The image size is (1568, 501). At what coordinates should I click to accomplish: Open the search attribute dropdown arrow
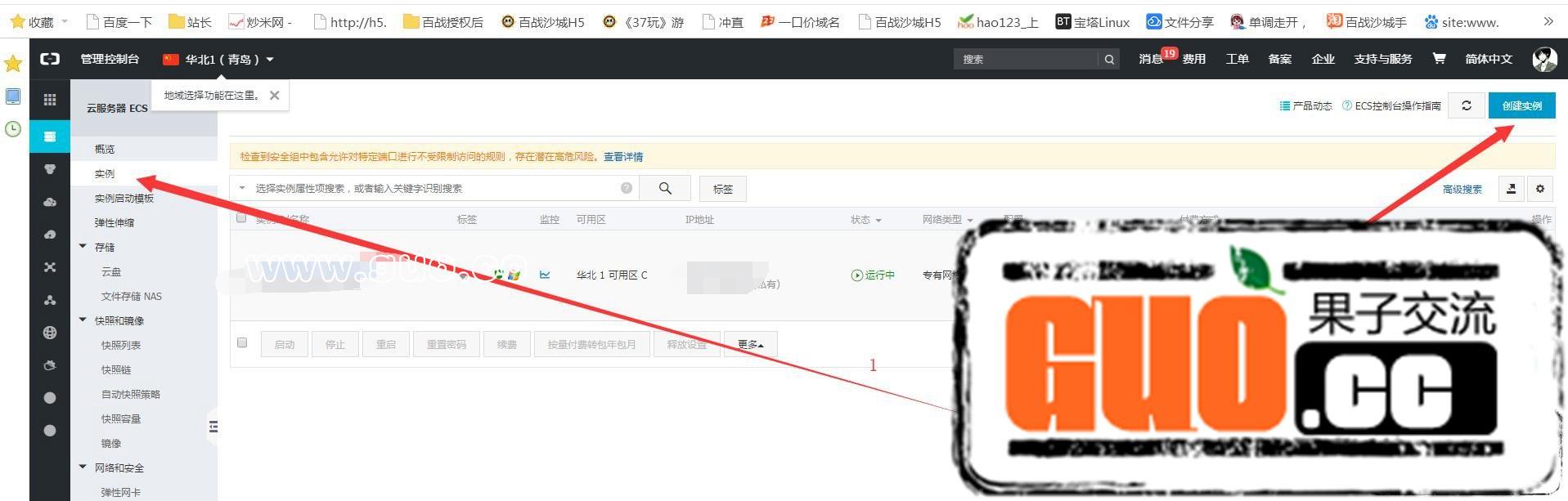coord(242,188)
